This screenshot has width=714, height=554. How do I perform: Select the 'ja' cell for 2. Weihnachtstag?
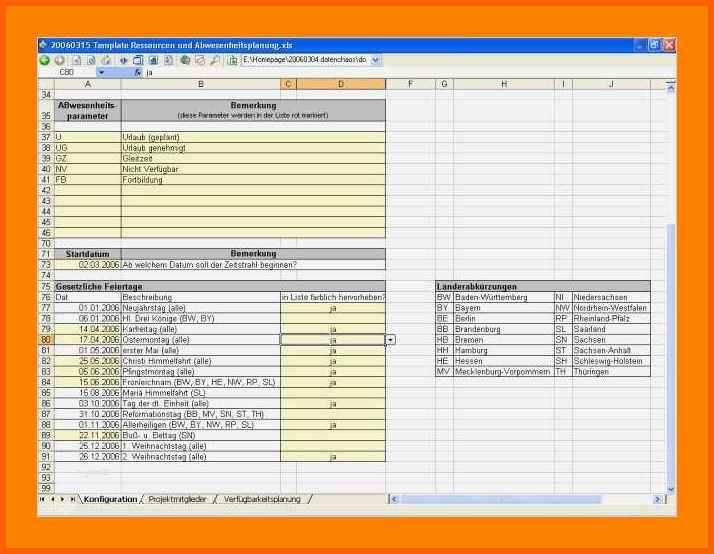coord(333,457)
